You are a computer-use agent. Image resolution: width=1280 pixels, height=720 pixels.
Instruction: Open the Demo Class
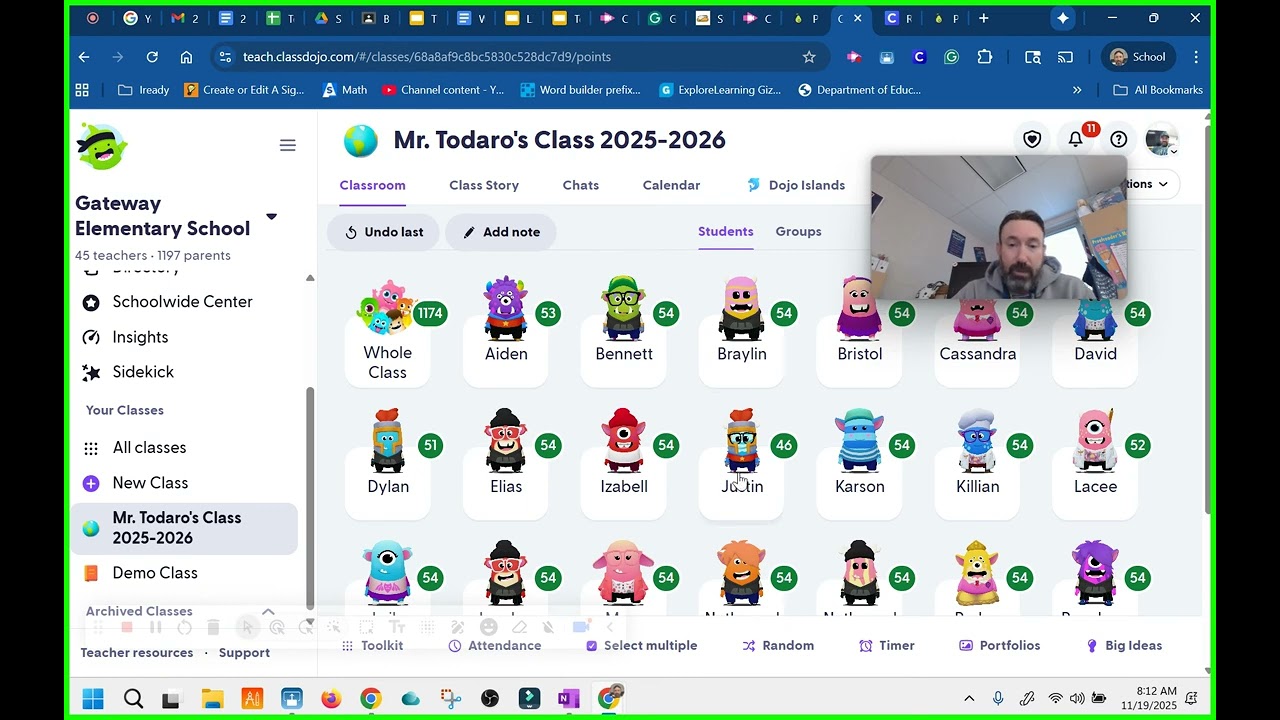click(155, 573)
